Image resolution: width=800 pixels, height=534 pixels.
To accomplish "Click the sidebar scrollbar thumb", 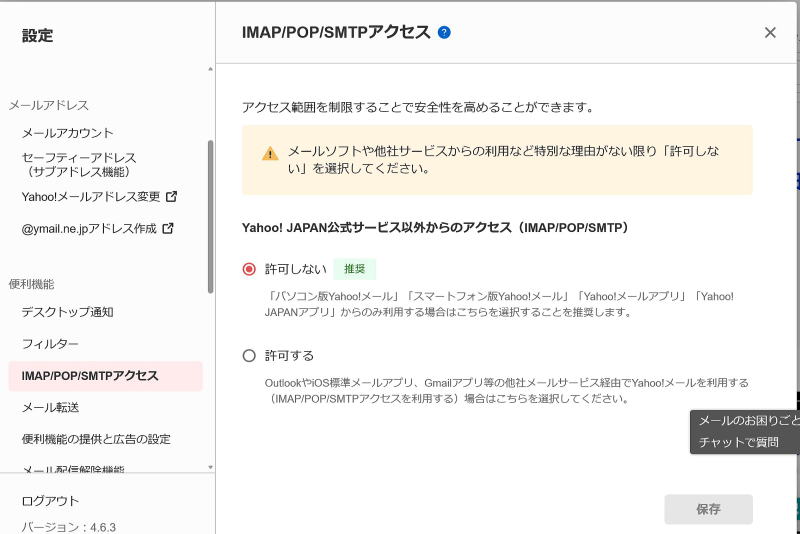I will pos(210,215).
